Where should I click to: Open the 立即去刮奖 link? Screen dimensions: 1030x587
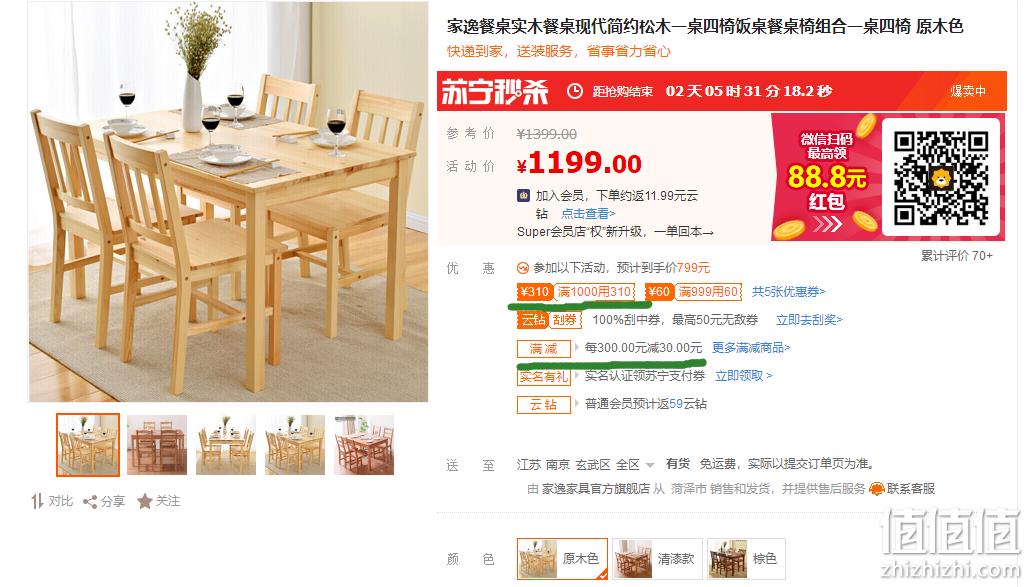809,320
